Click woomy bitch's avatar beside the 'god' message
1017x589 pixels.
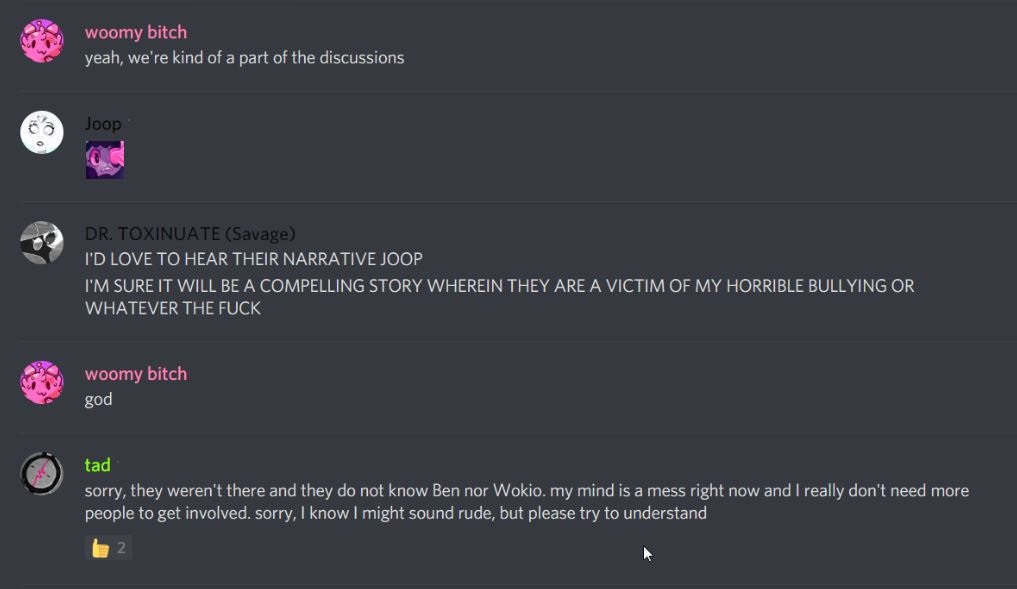42,383
